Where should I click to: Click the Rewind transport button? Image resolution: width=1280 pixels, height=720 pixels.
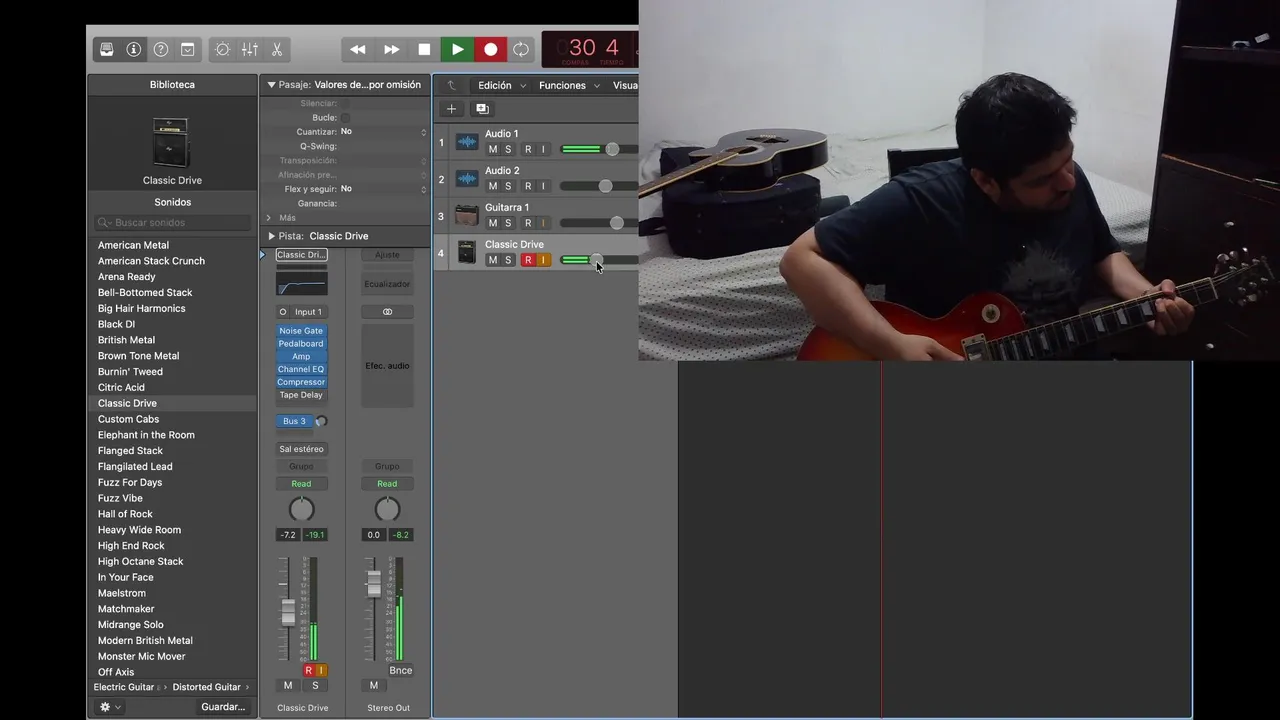tap(357, 49)
